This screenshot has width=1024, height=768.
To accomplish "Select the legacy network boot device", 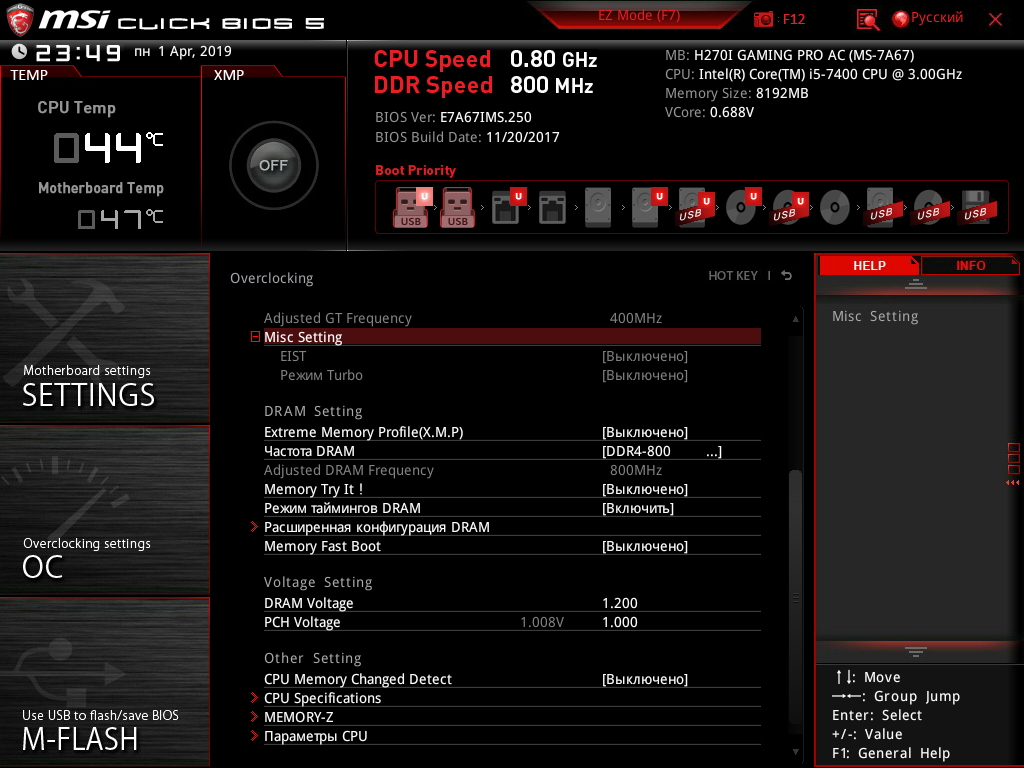I will (552, 208).
